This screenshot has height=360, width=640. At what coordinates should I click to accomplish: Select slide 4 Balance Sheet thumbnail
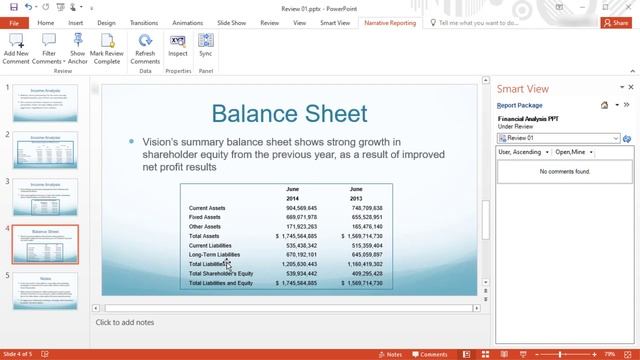click(45, 244)
